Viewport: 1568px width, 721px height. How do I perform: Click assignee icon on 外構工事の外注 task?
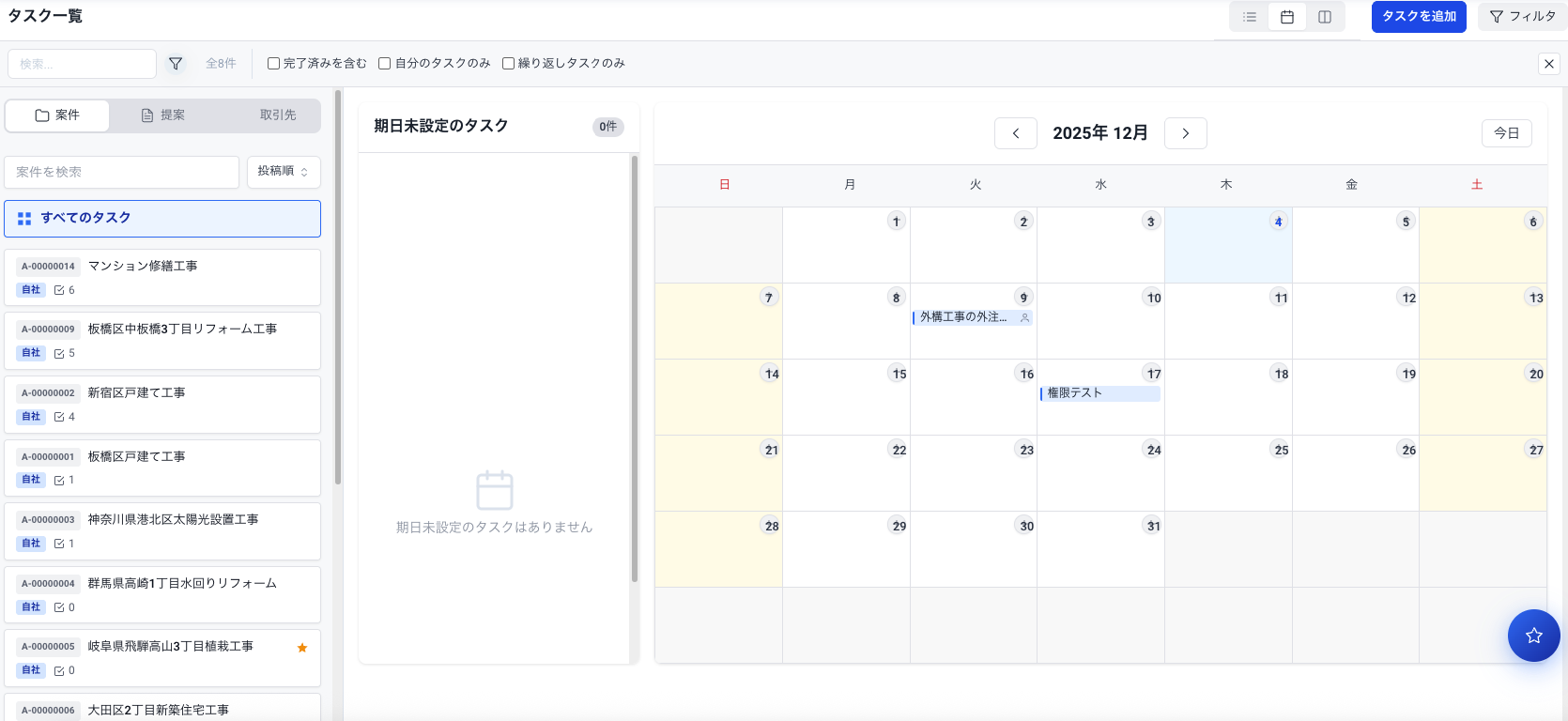[x=1024, y=317]
